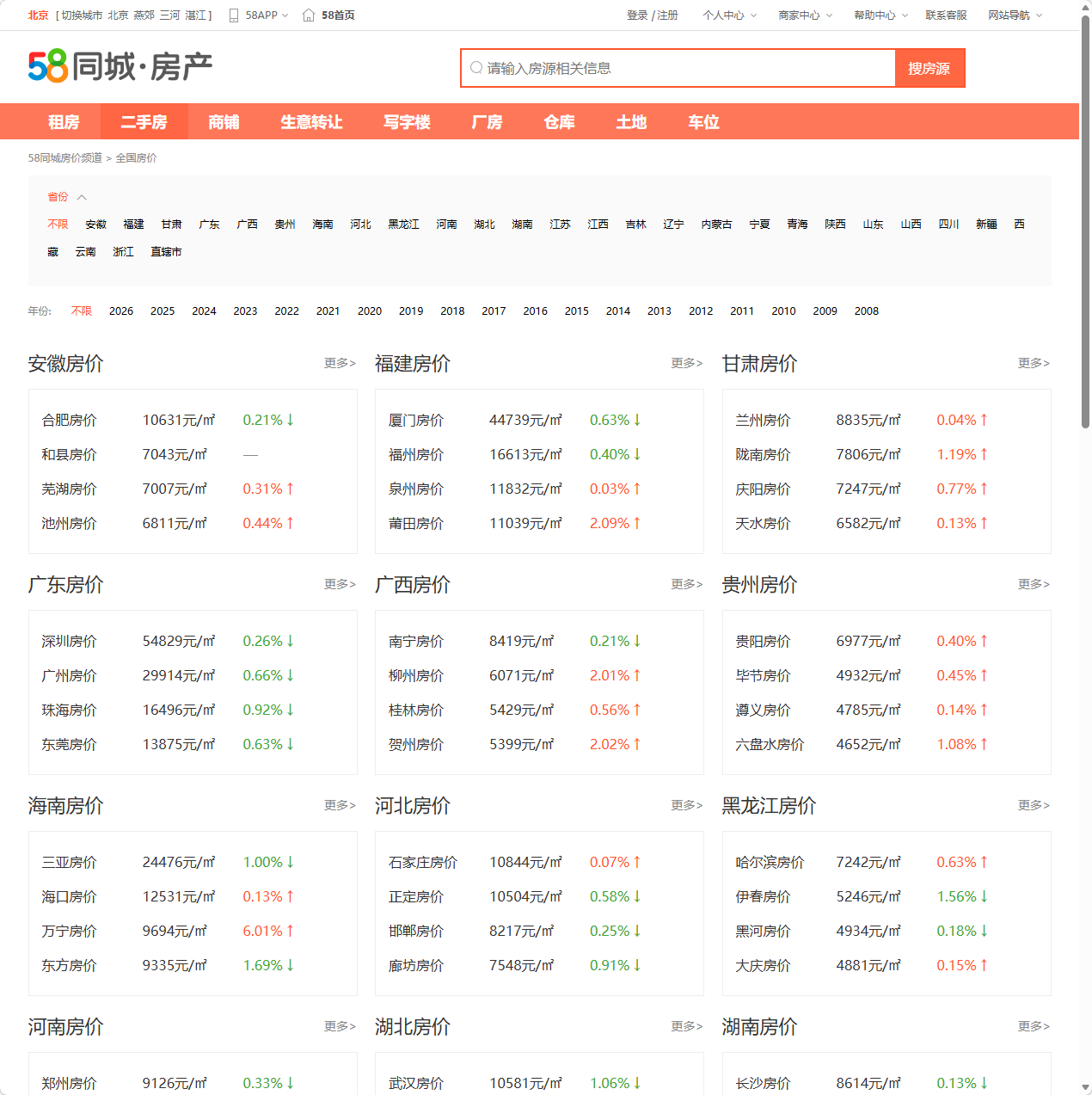The width and height of the screenshot is (1092, 1095).
Task: Select the 福建 province filter
Action: pos(133,224)
